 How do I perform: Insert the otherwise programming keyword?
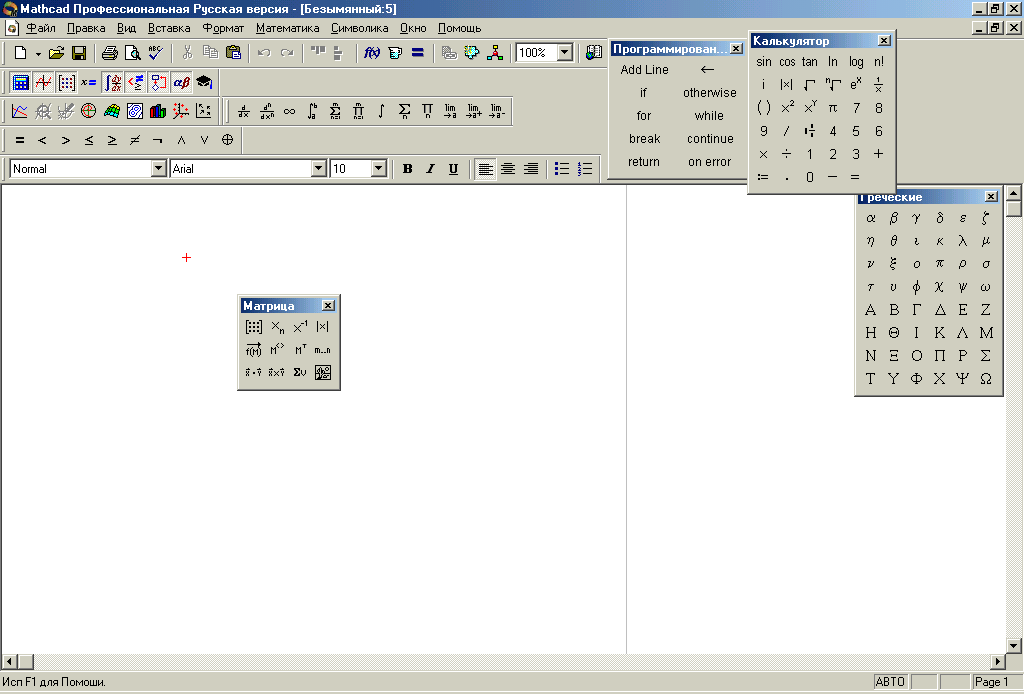[709, 93]
